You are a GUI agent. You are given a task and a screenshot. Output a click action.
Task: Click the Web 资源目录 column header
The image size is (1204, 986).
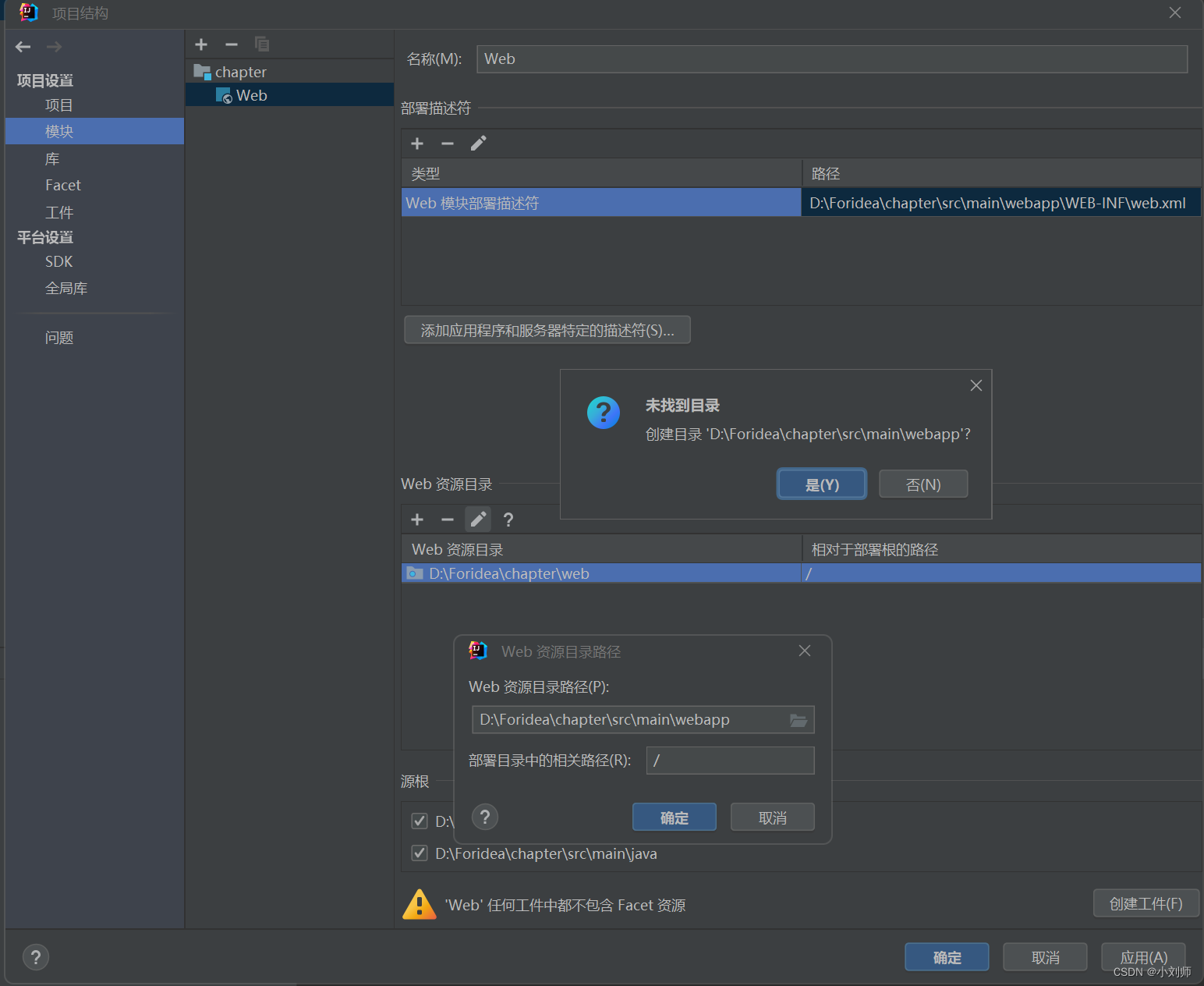[601, 549]
